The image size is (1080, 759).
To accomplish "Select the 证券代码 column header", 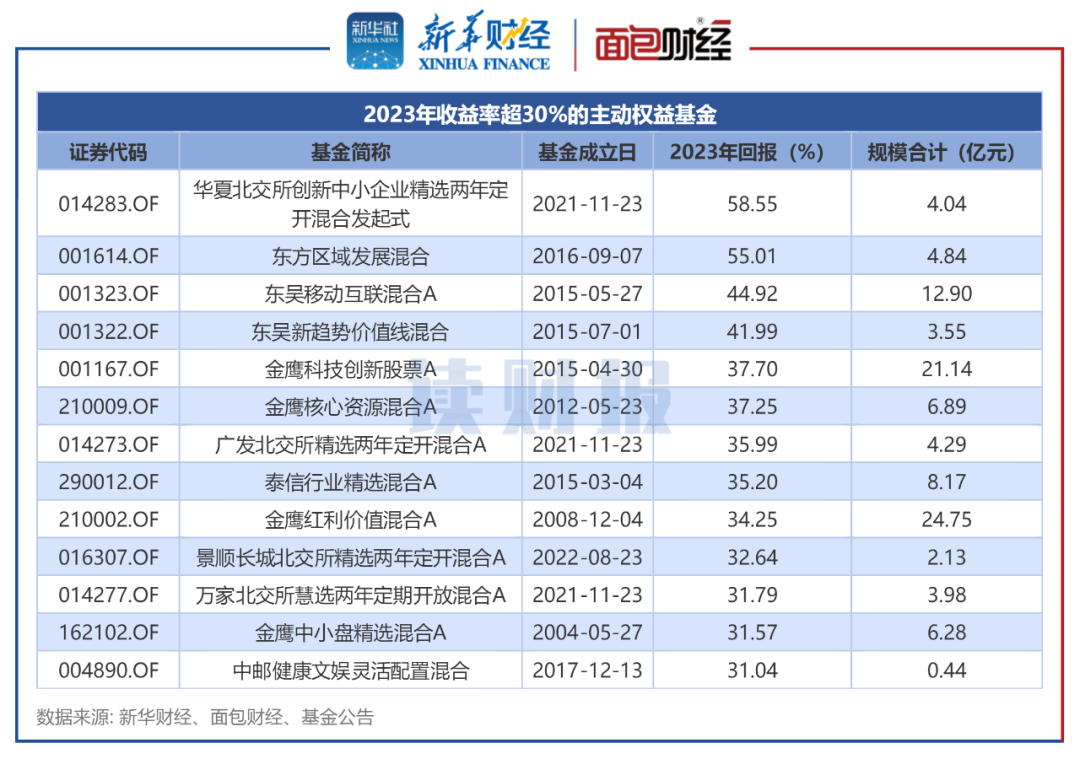I will 108,152.
